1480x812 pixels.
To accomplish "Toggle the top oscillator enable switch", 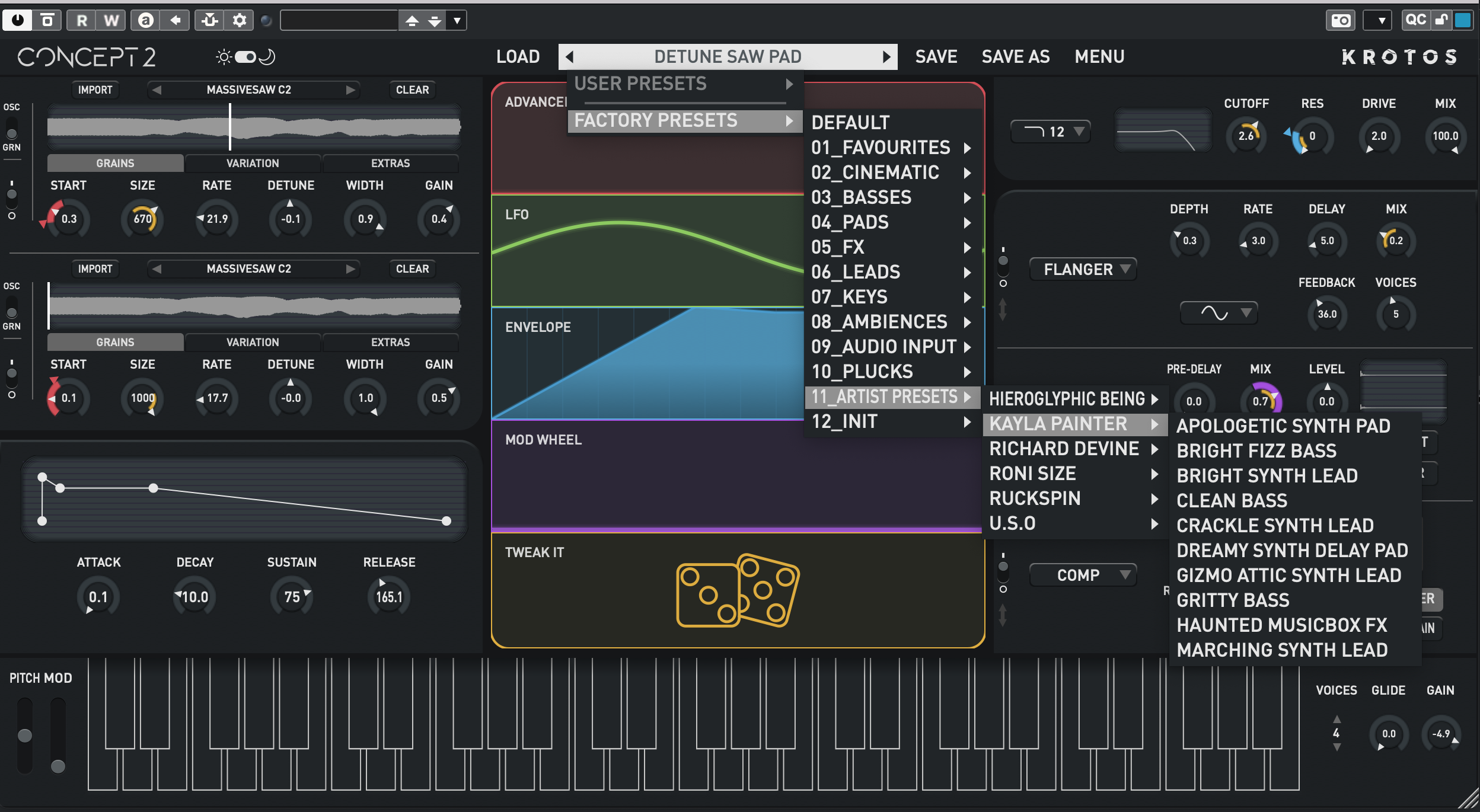I will tap(11, 200).
